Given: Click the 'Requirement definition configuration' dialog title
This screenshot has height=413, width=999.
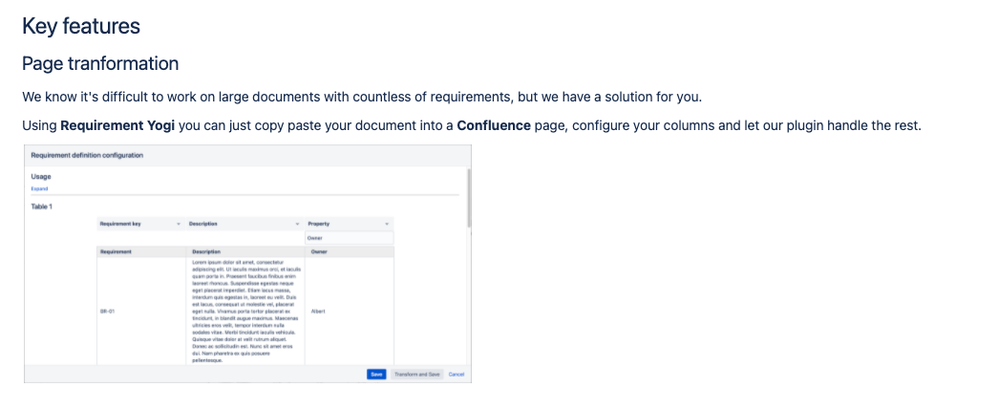Looking at the screenshot, I should 87,155.
